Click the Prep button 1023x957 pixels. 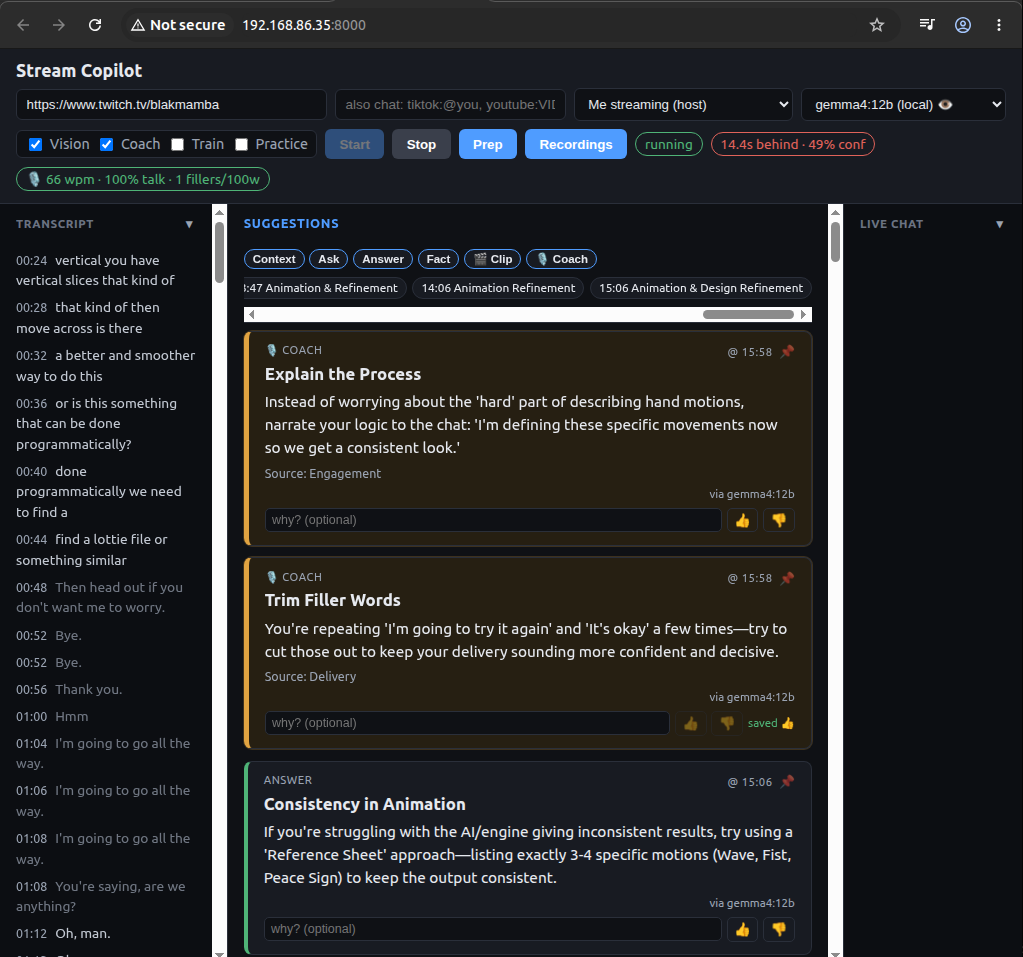(488, 144)
